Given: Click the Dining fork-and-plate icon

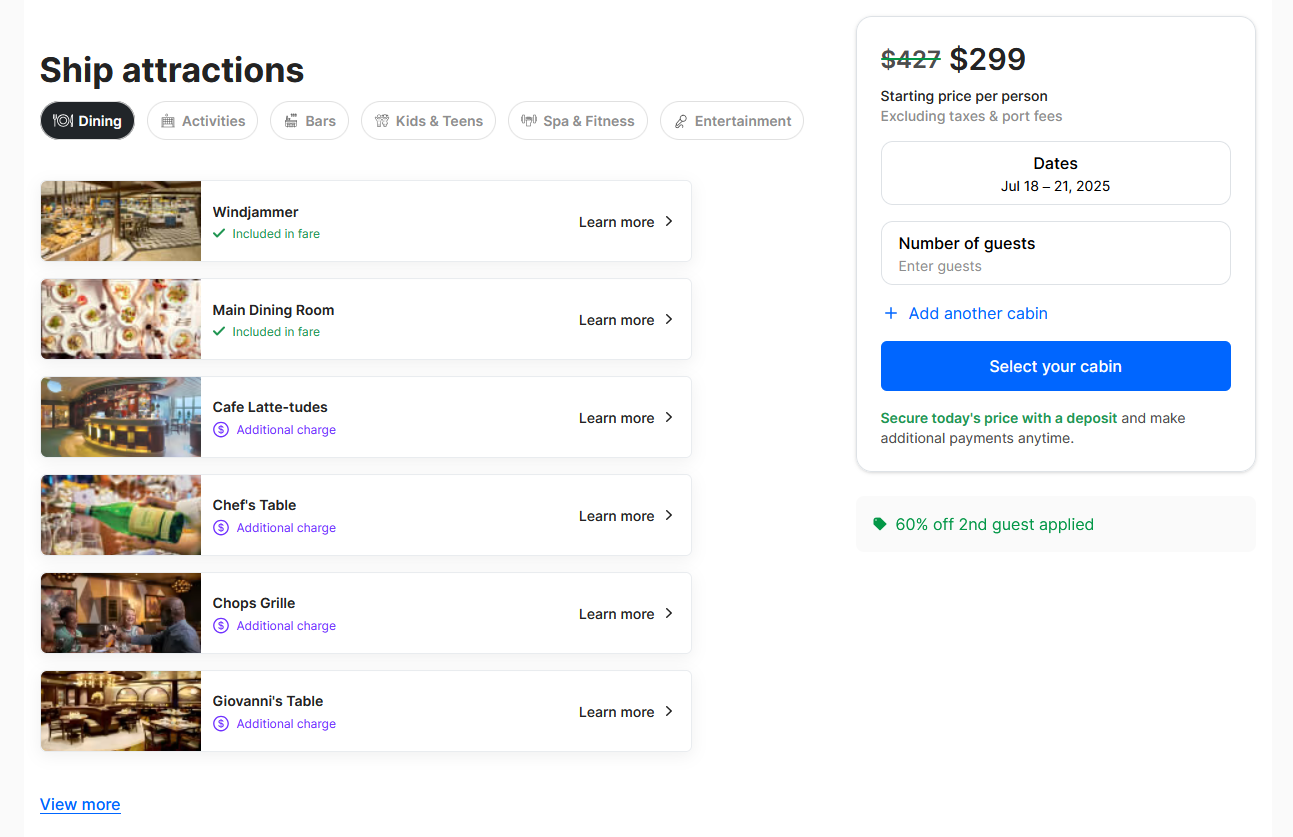Looking at the screenshot, I should (x=63, y=121).
